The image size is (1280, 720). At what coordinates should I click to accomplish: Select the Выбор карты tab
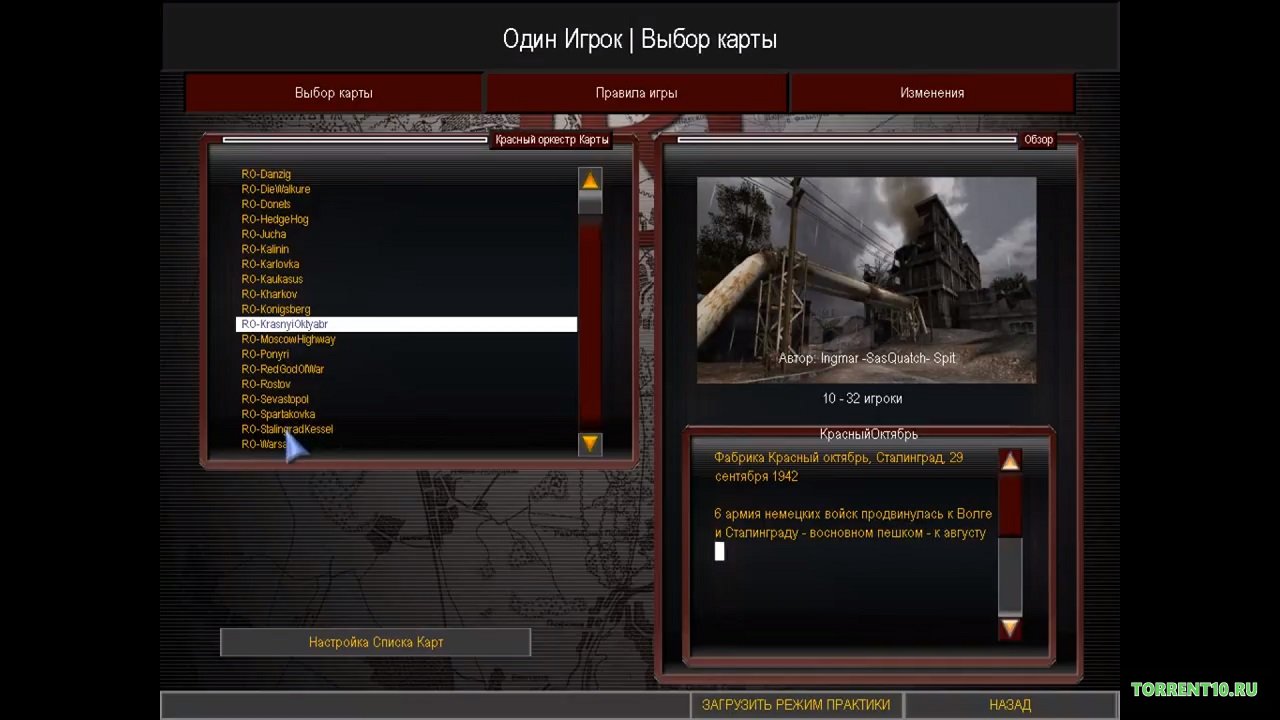[333, 93]
